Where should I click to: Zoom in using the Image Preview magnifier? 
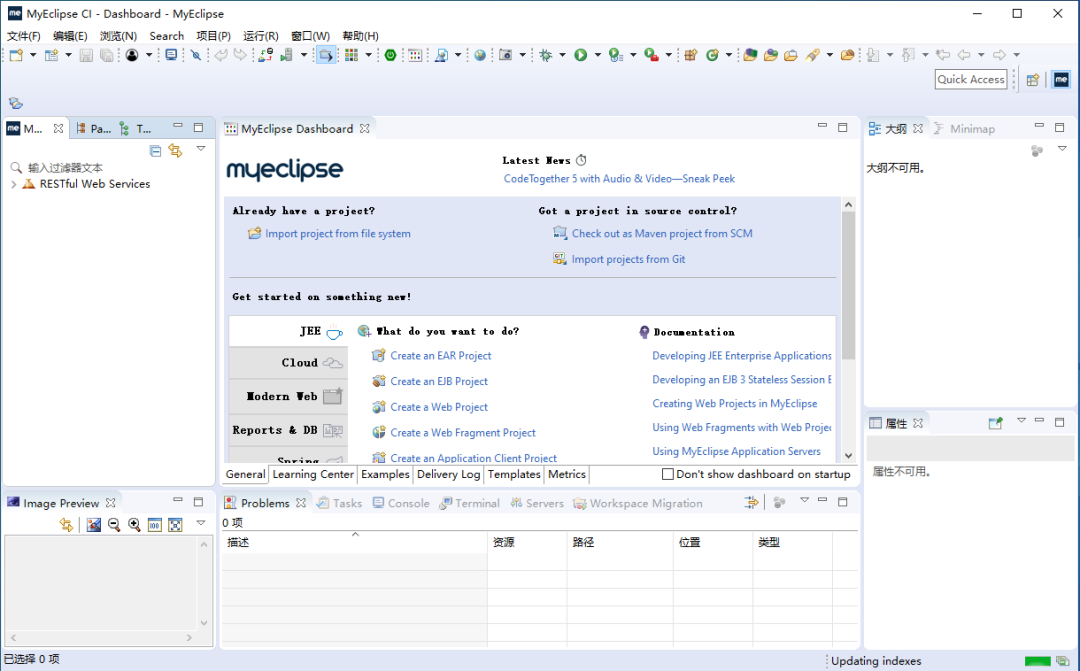tap(134, 525)
